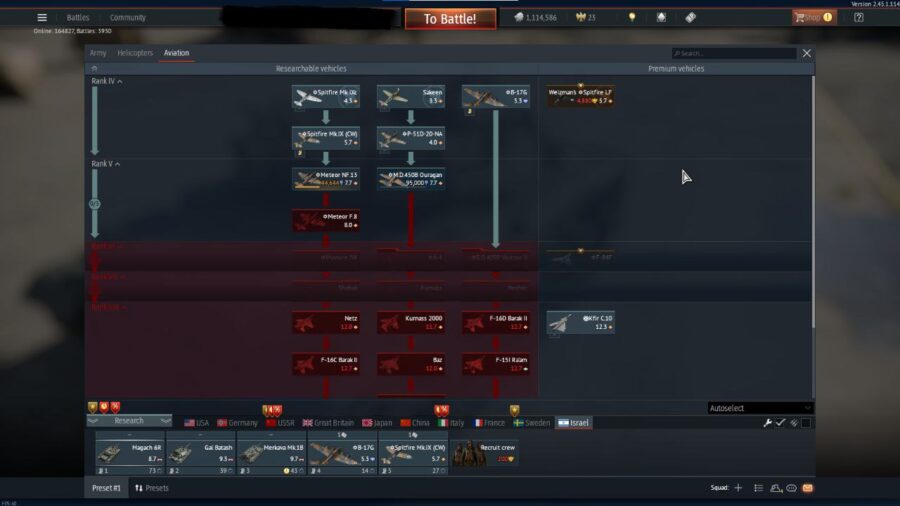Open the hamburger main menu

42,17
